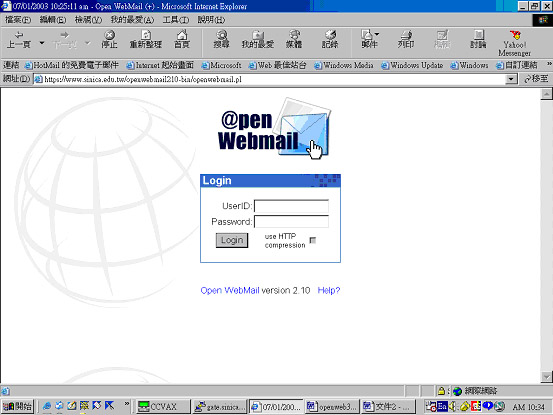553x415 pixels.
Task: Open the Favorites toolbar icon
Action: point(258,39)
